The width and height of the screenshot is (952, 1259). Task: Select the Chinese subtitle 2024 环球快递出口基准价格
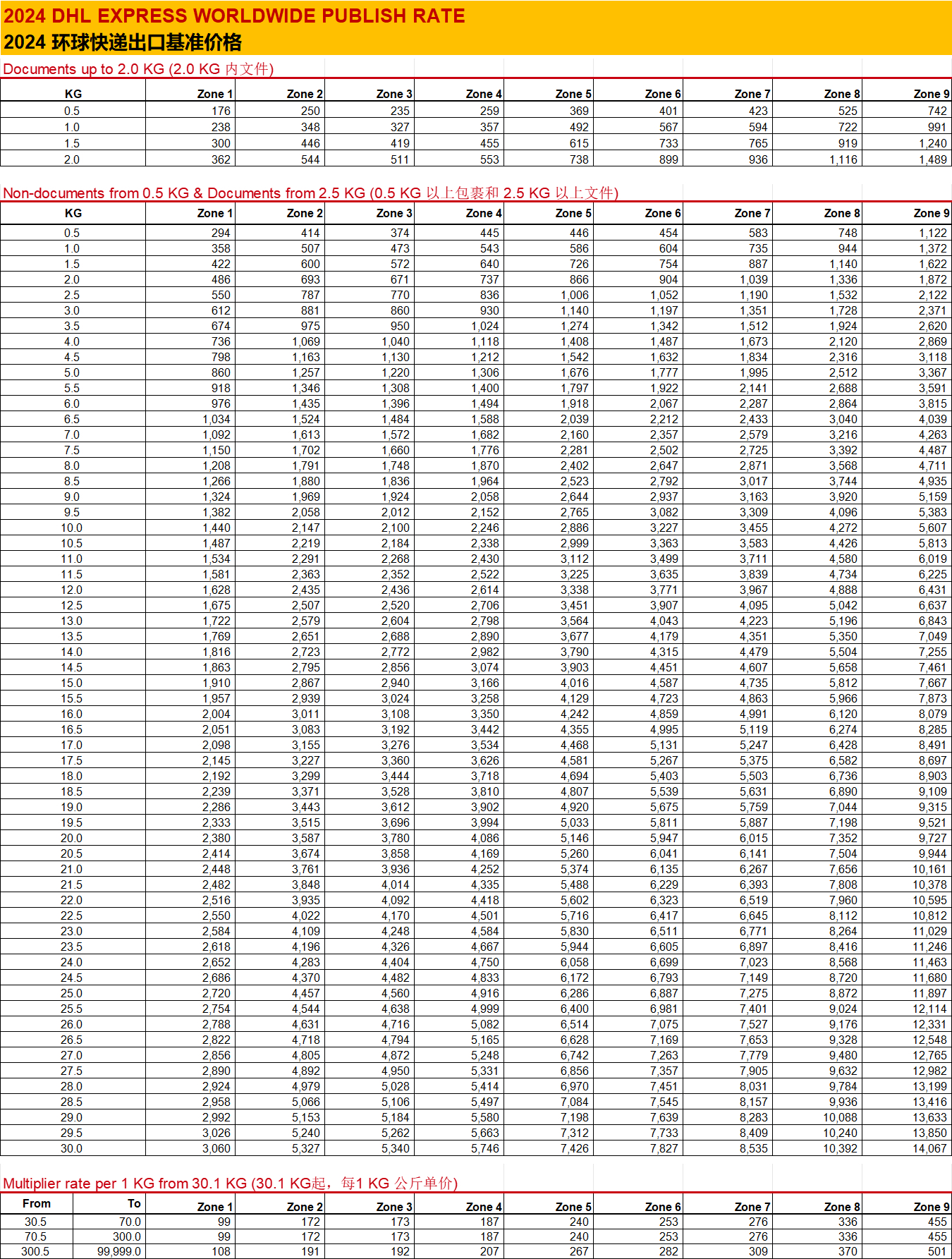coord(123,42)
